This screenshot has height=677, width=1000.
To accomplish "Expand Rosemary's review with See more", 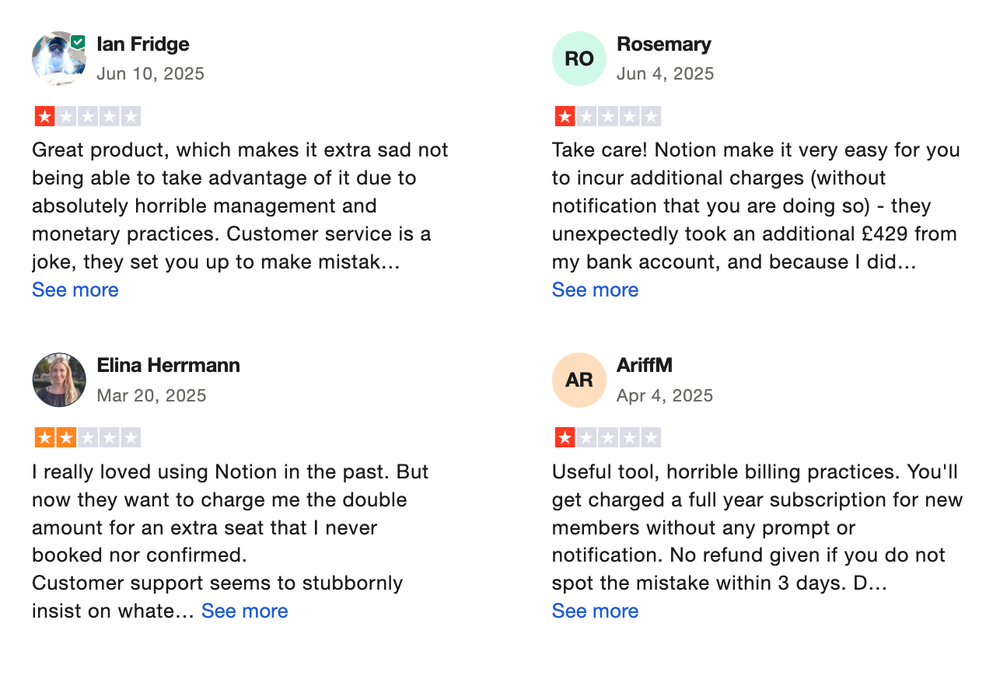I will click(x=595, y=290).
